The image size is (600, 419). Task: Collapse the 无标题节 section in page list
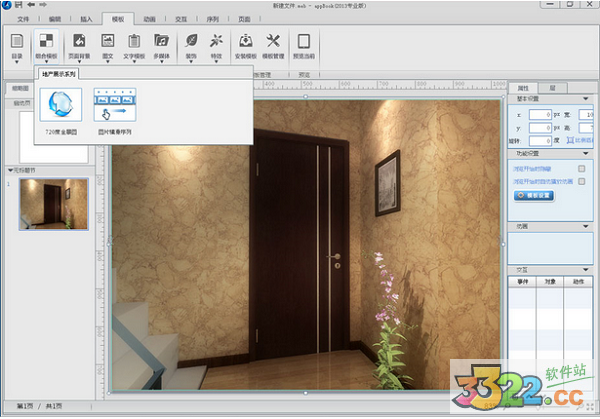click(x=9, y=170)
